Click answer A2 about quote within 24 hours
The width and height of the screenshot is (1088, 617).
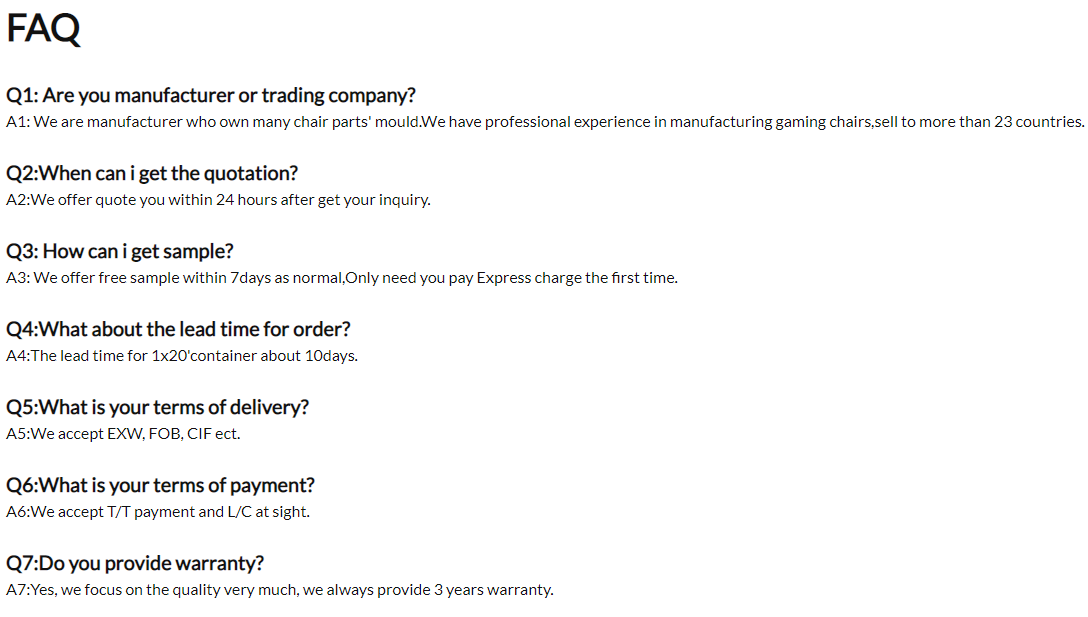218,200
